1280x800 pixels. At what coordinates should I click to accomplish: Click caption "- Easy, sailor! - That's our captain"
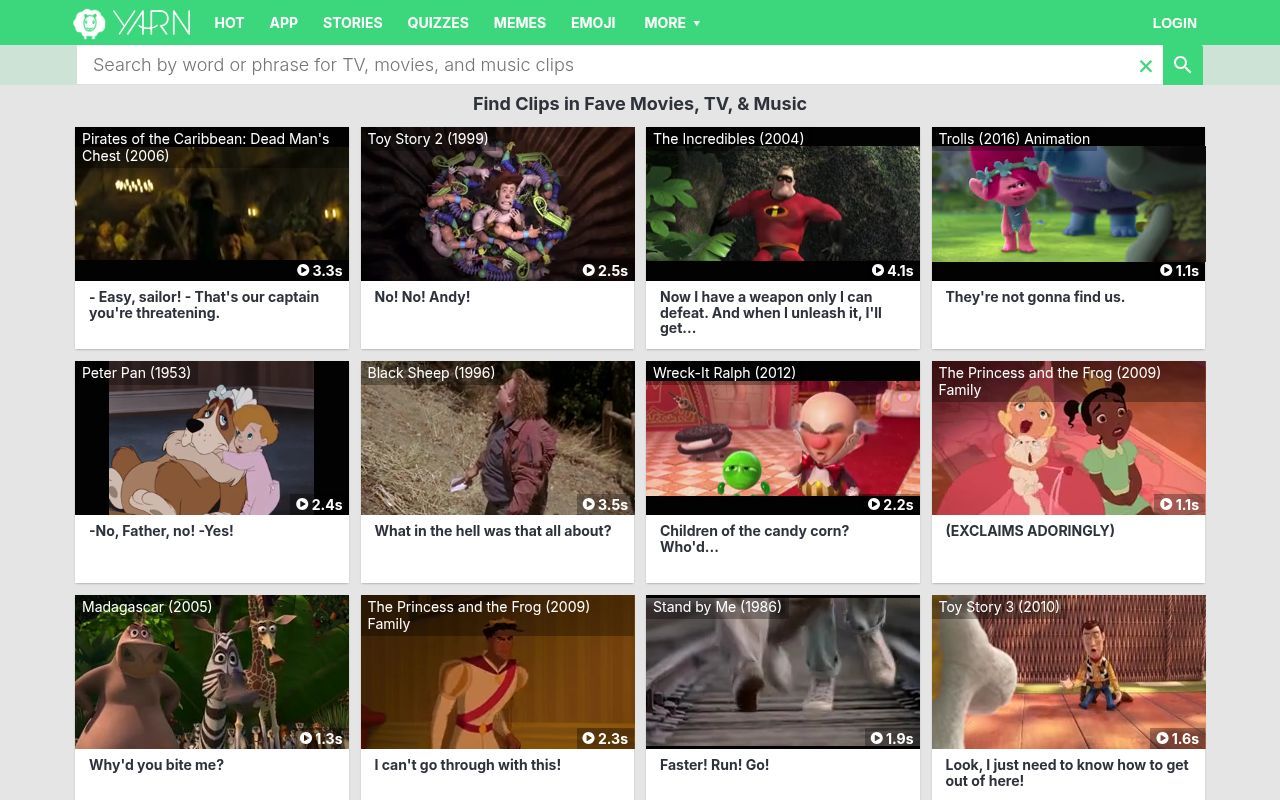(204, 305)
